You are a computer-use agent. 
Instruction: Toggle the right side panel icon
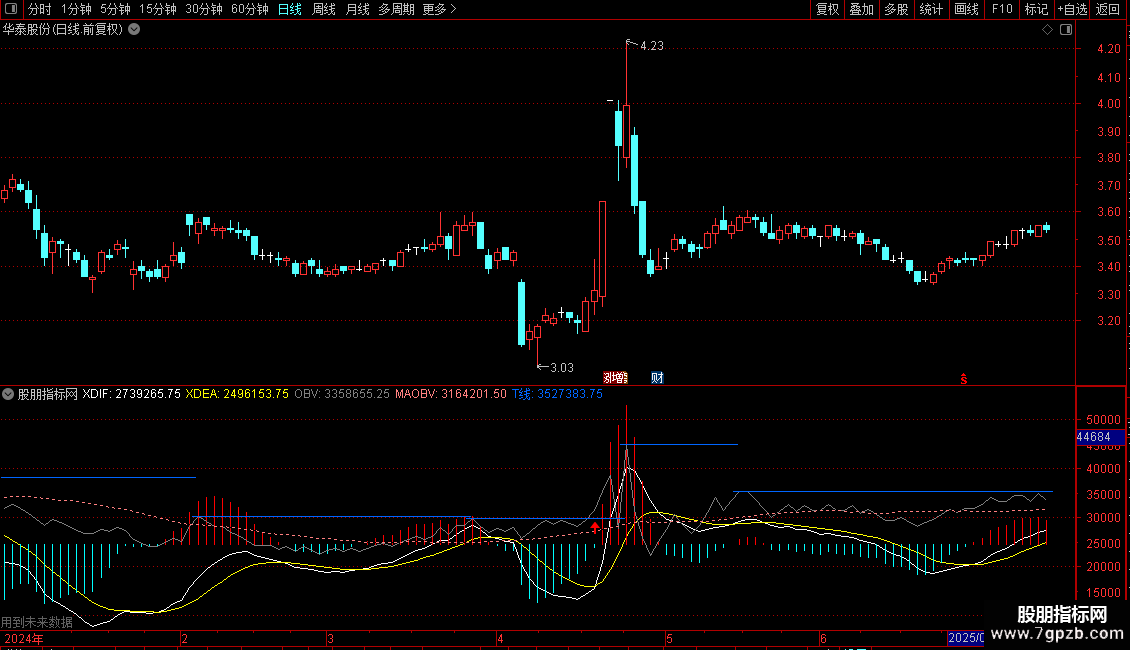point(1066,30)
